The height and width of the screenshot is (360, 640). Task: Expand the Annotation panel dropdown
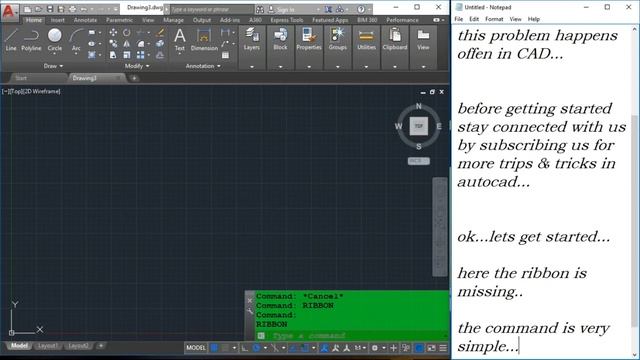tap(203, 66)
